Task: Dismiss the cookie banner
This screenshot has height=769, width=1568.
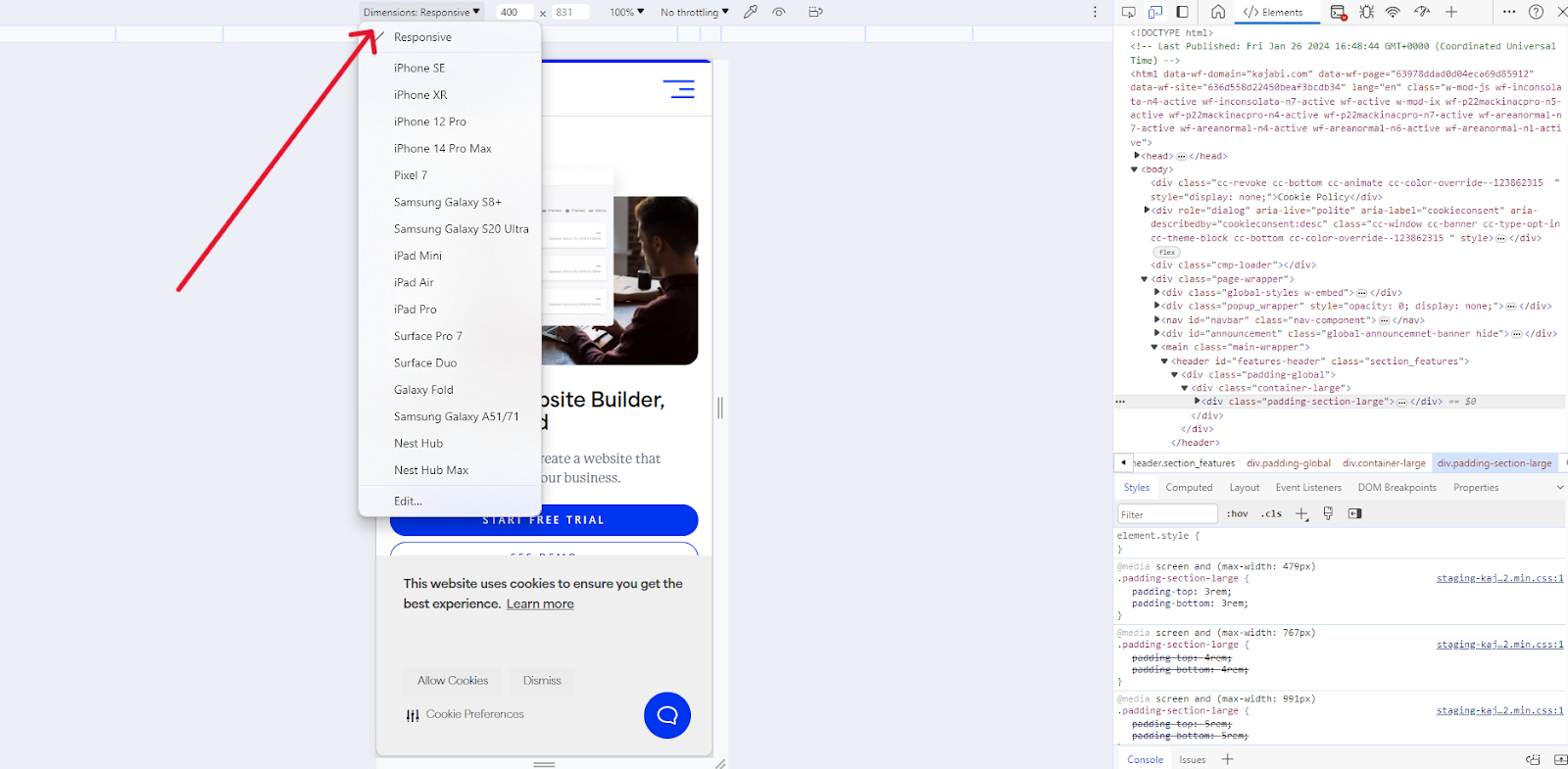Action: 542,681
